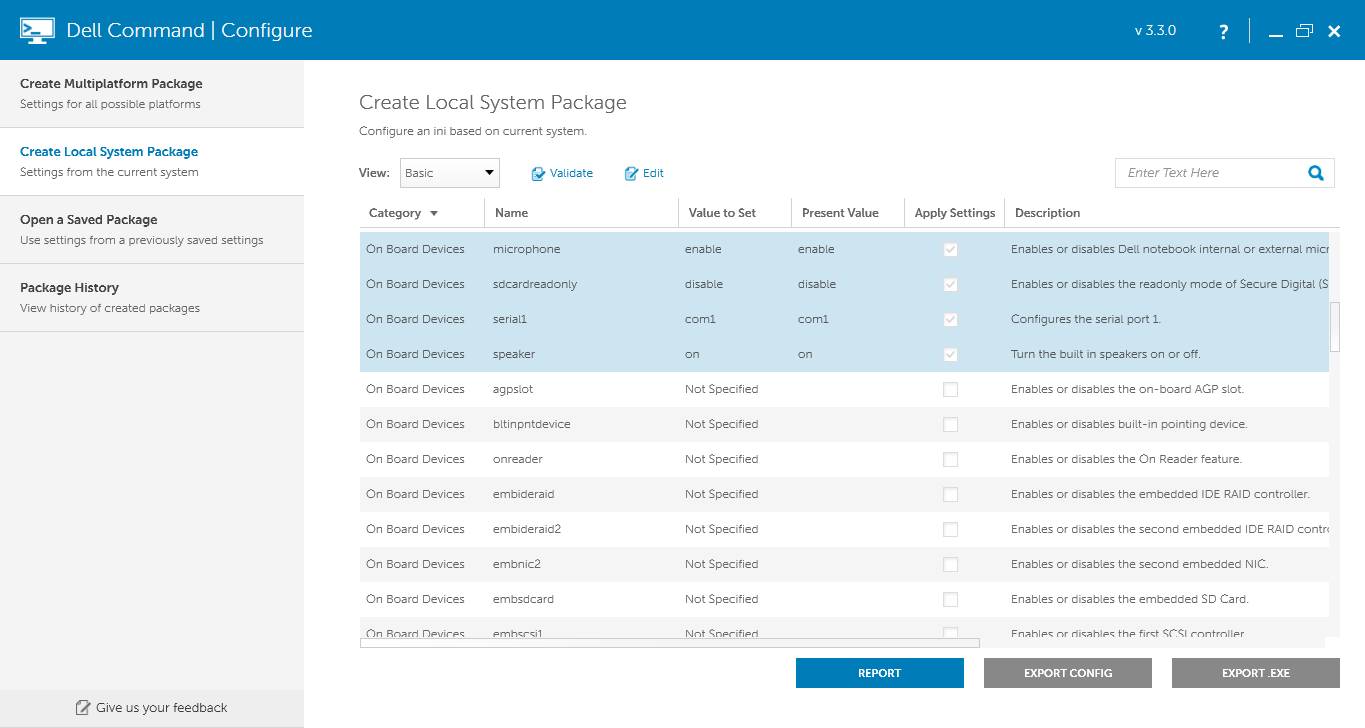Screen dimensions: 1365x728
Task: Open the help question mark icon
Action: (1223, 32)
